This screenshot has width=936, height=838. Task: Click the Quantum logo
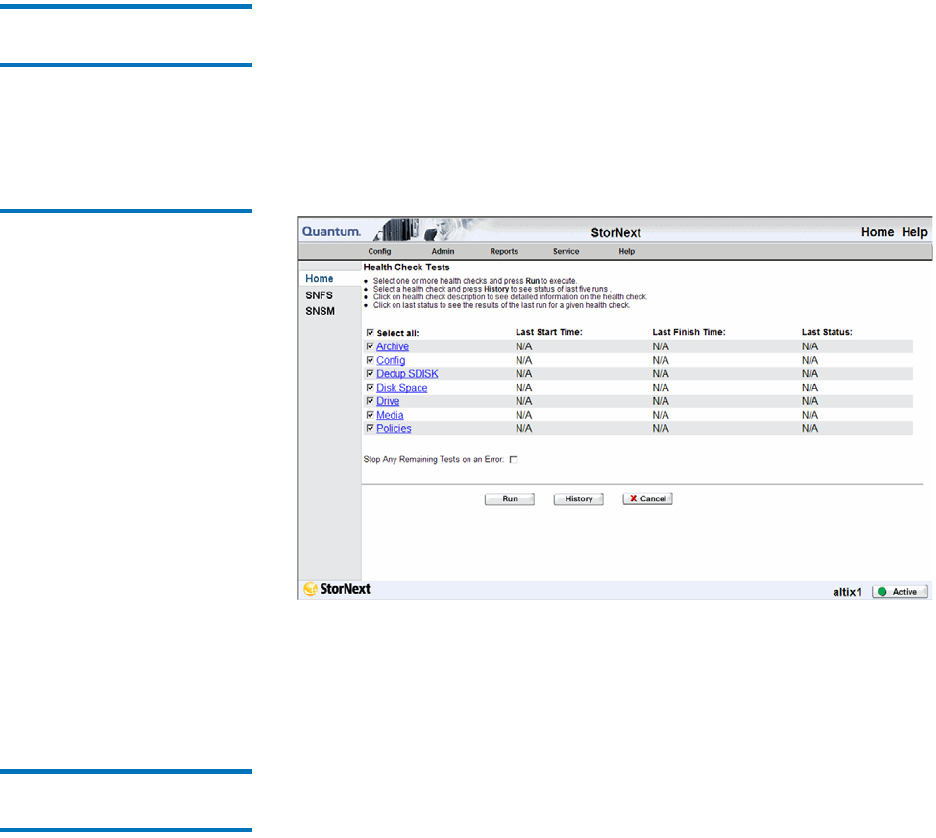[331, 232]
